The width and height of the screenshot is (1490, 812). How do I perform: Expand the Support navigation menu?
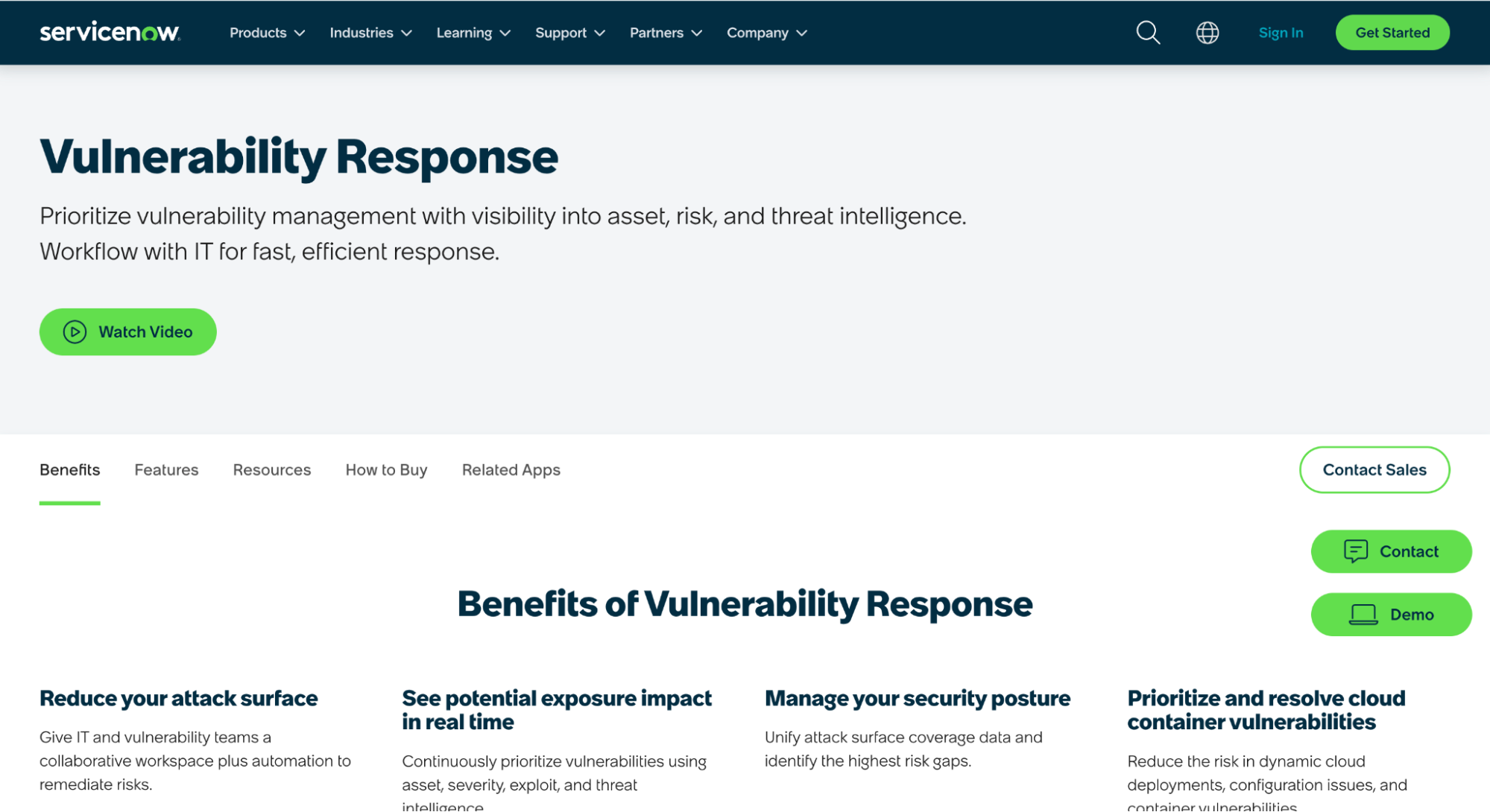[569, 33]
